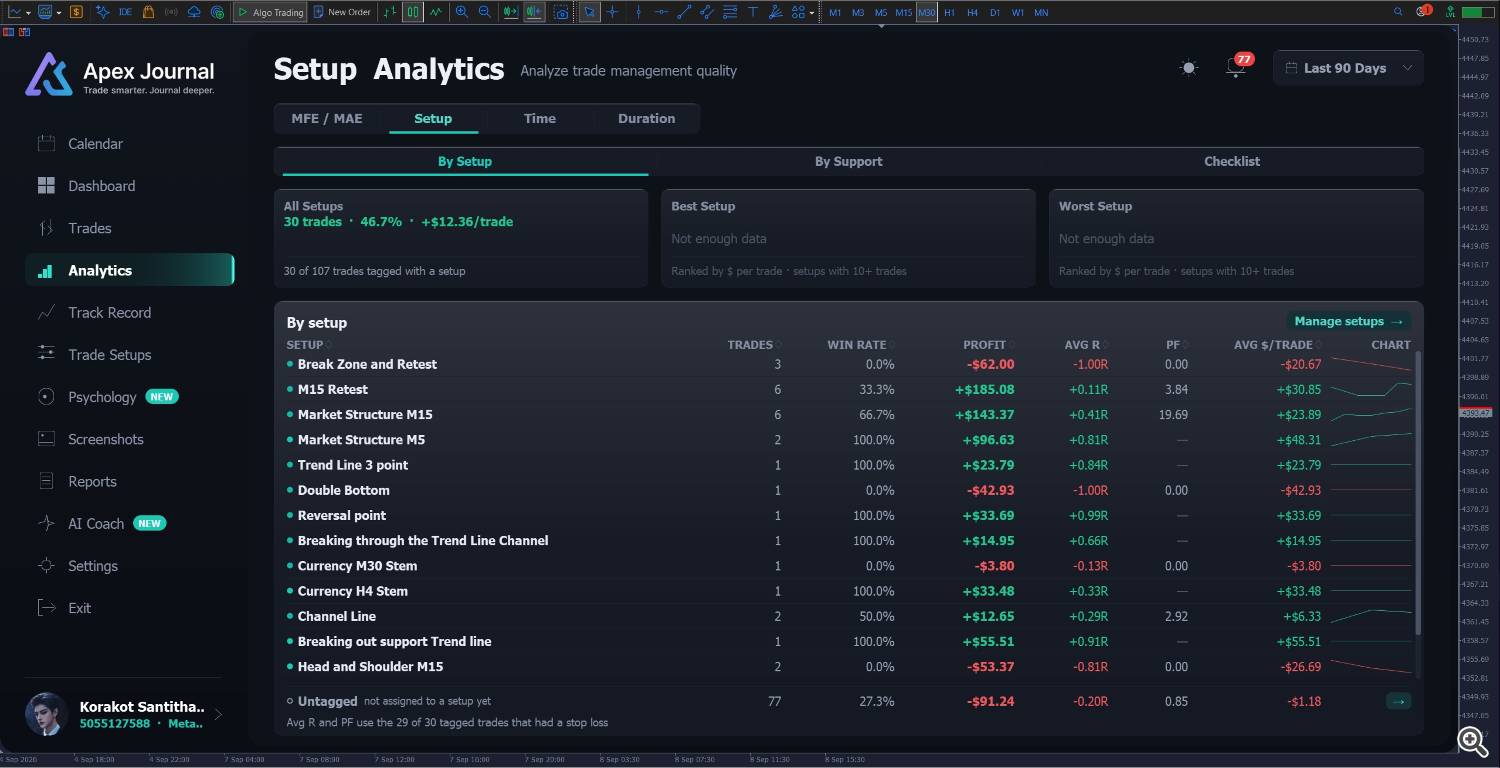
Task: Open the Market shopping bag icon
Action: click(x=148, y=12)
